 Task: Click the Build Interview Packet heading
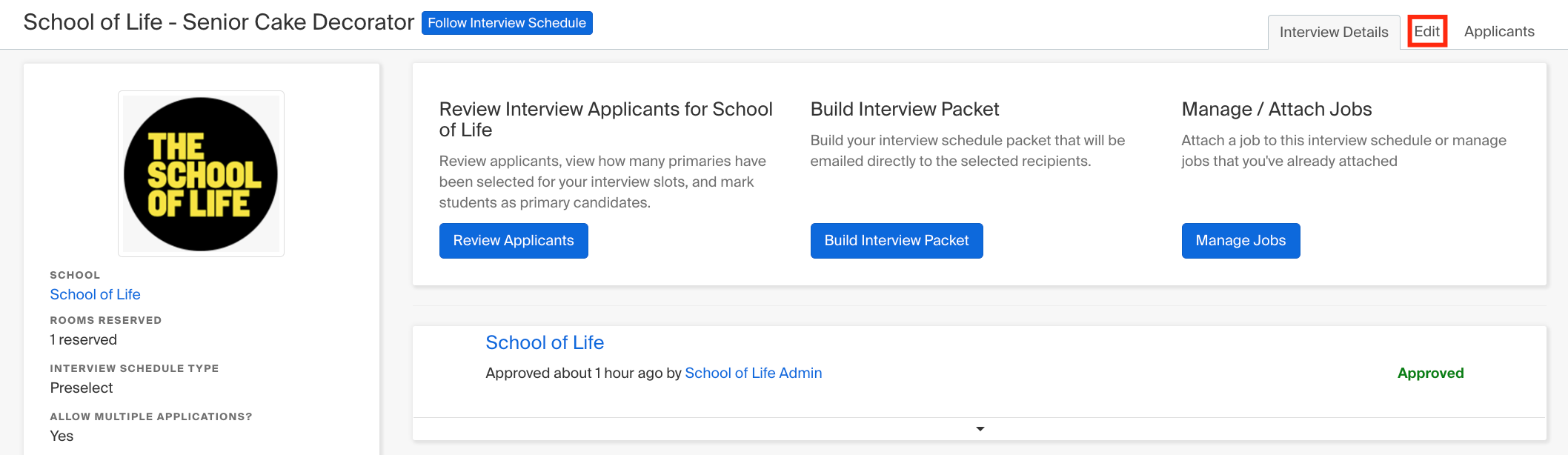coord(905,109)
